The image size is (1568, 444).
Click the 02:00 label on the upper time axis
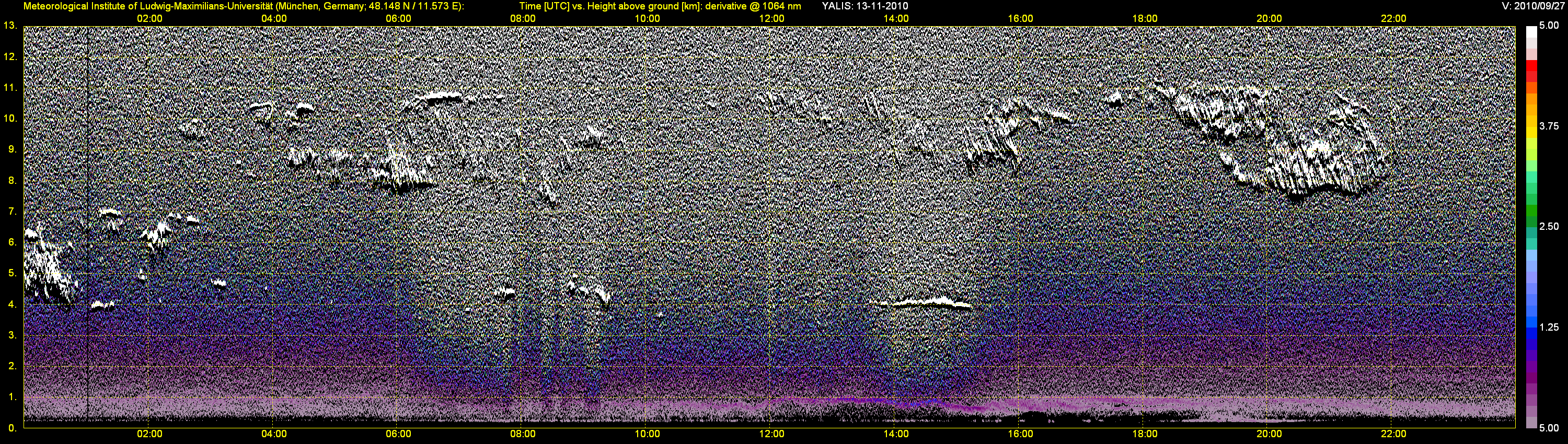point(149,19)
